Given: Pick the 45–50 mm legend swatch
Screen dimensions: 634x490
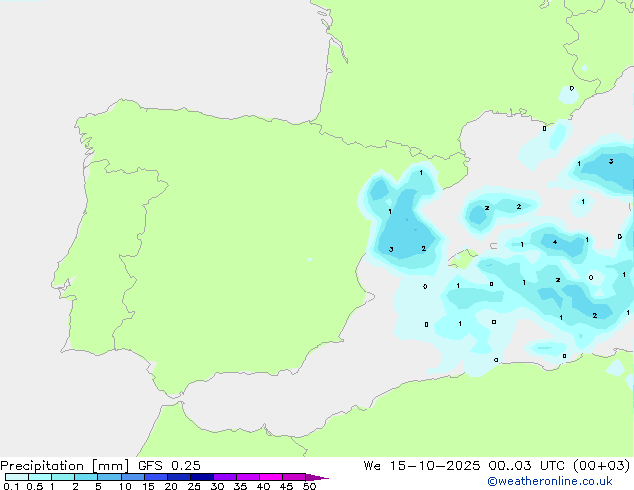Looking at the screenshot, I should [x=294, y=477].
